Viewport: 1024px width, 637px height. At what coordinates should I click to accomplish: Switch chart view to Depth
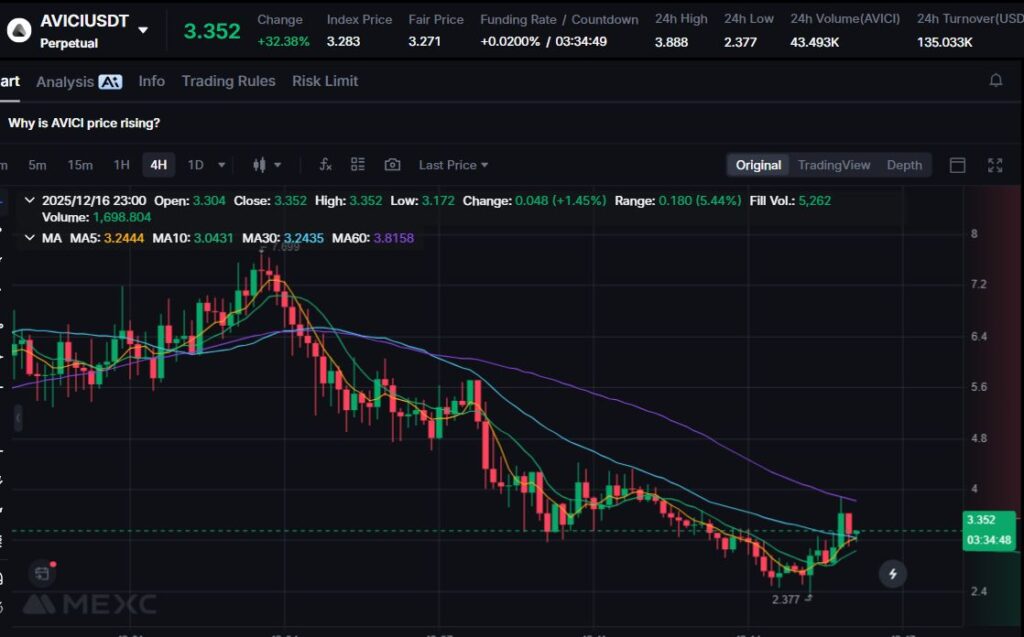point(904,165)
